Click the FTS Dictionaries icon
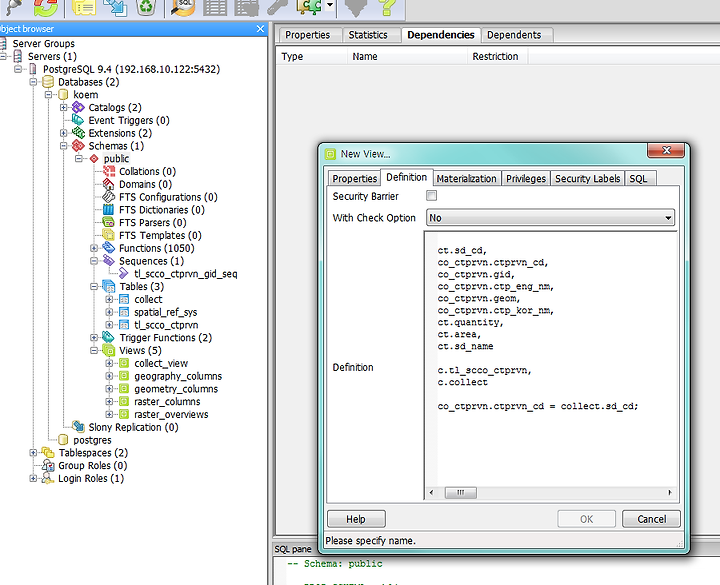720x585 pixels. click(109, 210)
